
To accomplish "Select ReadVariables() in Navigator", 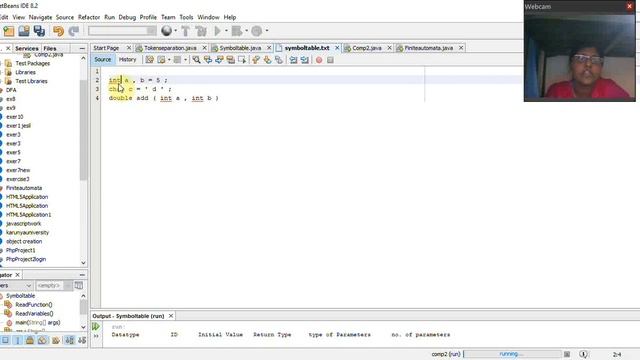I will point(34,313).
